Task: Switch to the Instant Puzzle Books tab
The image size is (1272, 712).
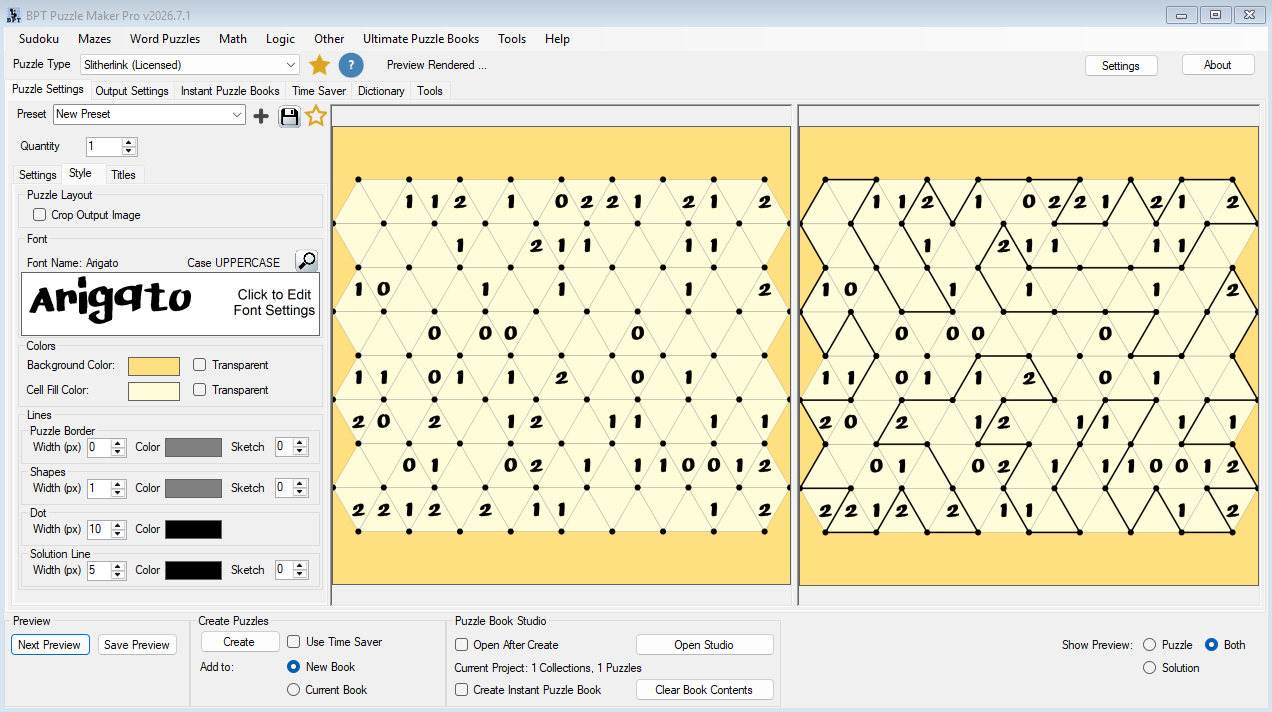Action: [x=230, y=91]
